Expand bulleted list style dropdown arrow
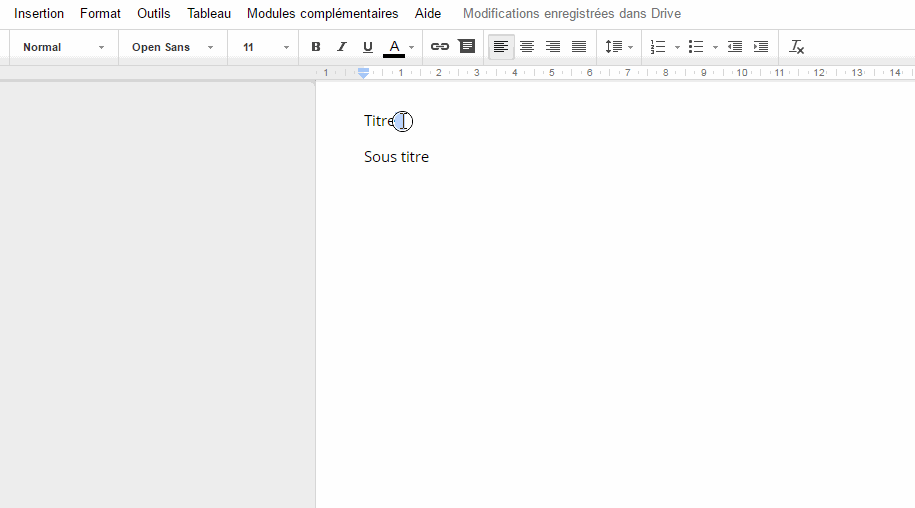915x508 pixels. click(715, 47)
